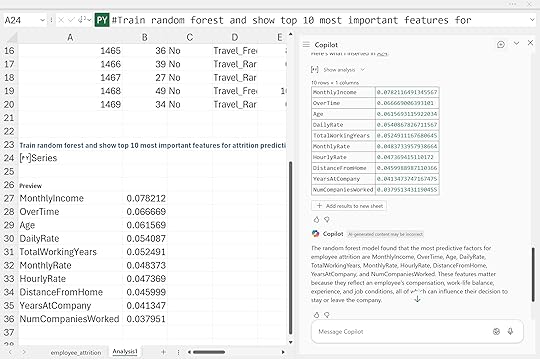Select the MonthlyIncome cell in row 27

[x=70, y=198]
